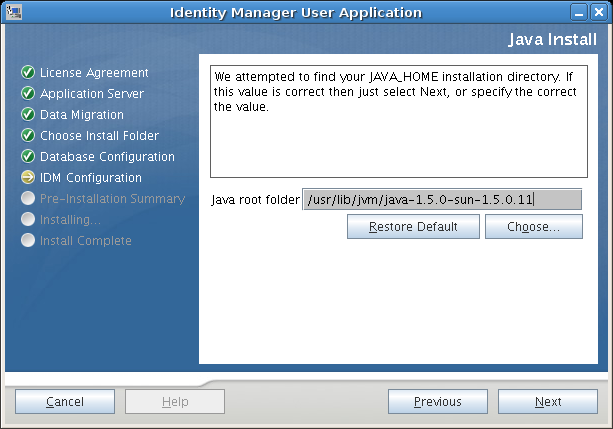Open the window menu icon in title bar
The width and height of the screenshot is (613, 429).
12,12
